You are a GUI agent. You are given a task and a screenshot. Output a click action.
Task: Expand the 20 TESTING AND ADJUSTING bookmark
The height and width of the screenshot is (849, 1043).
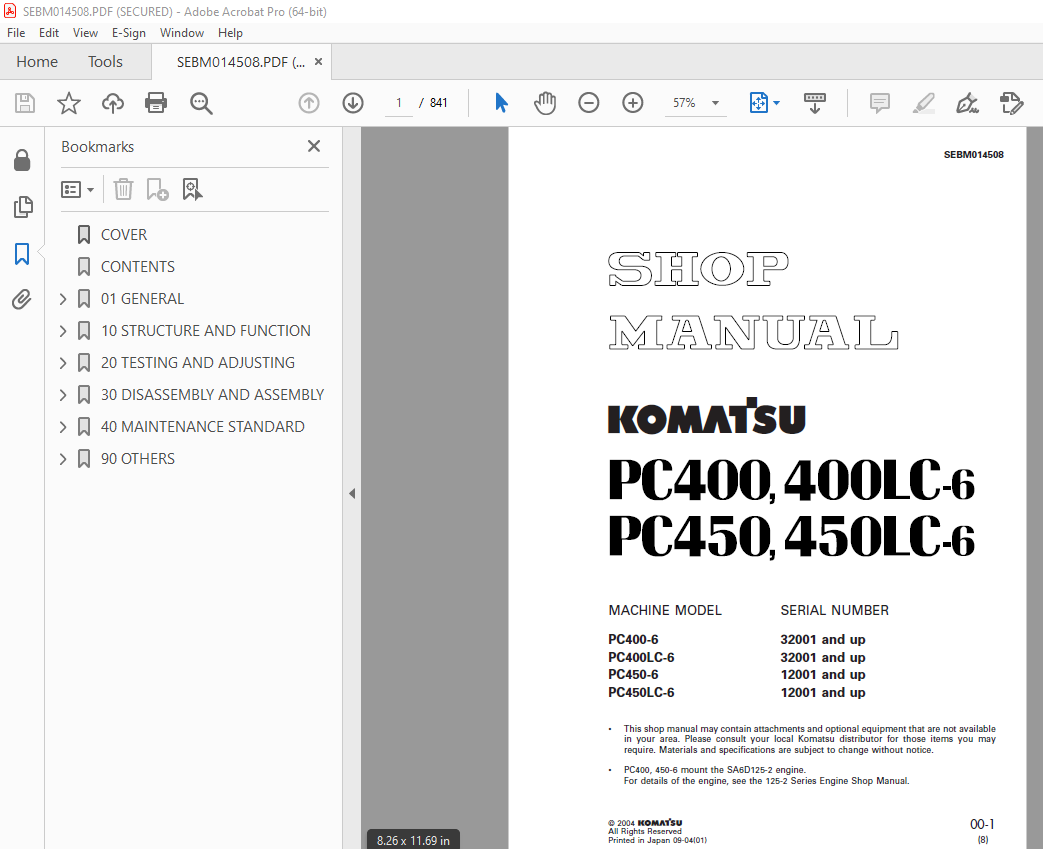63,363
